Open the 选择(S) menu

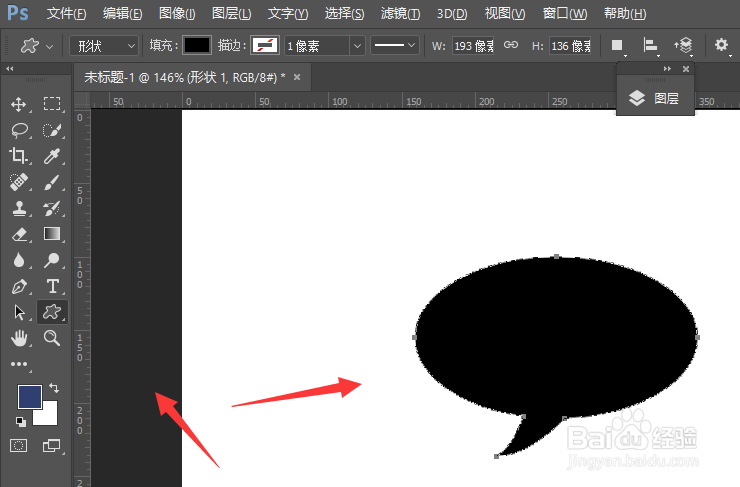pyautogui.click(x=345, y=14)
